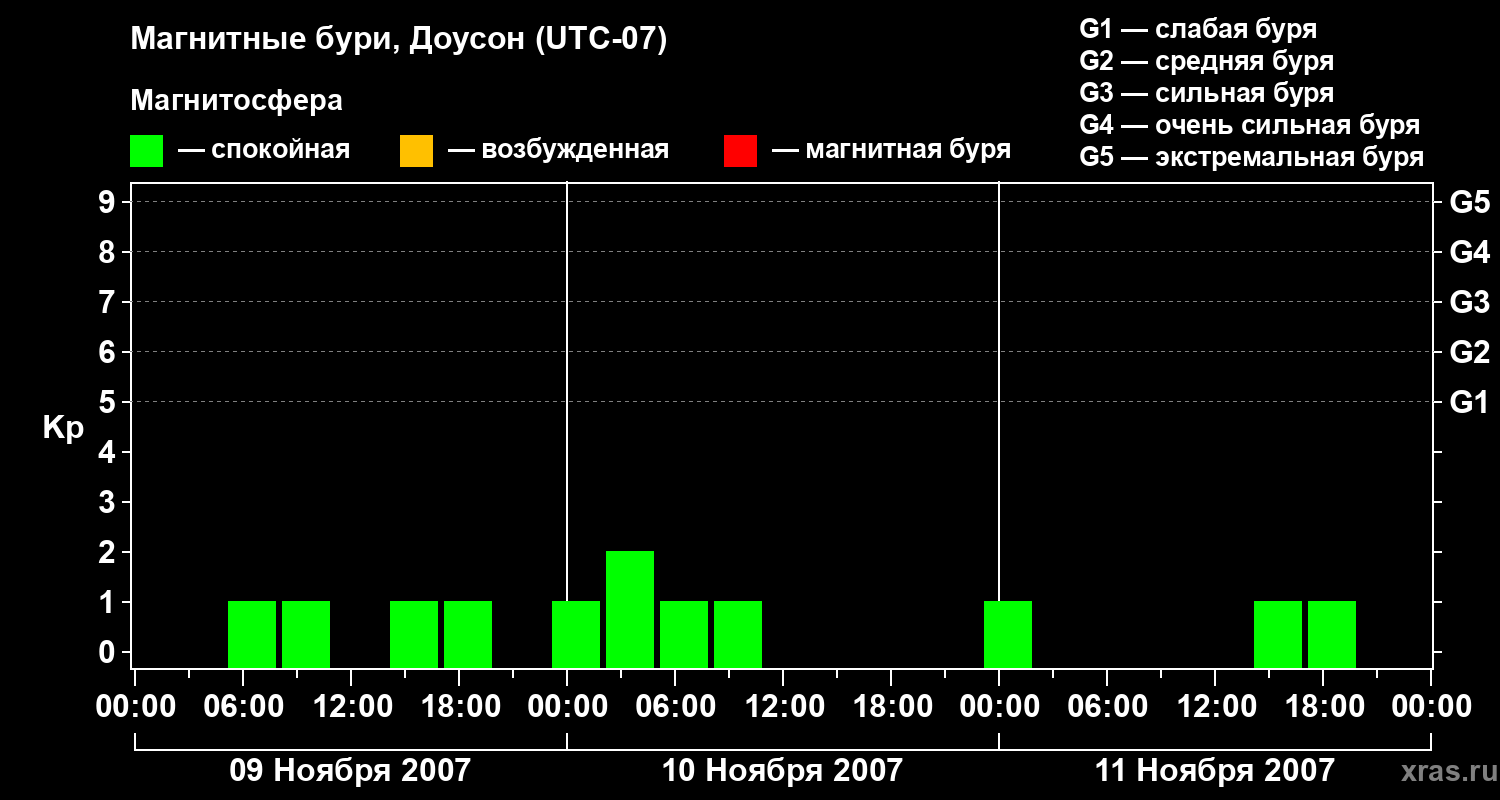Click the legend text '— спокойная'
Viewport: 1500px width, 800px height.
[264, 150]
